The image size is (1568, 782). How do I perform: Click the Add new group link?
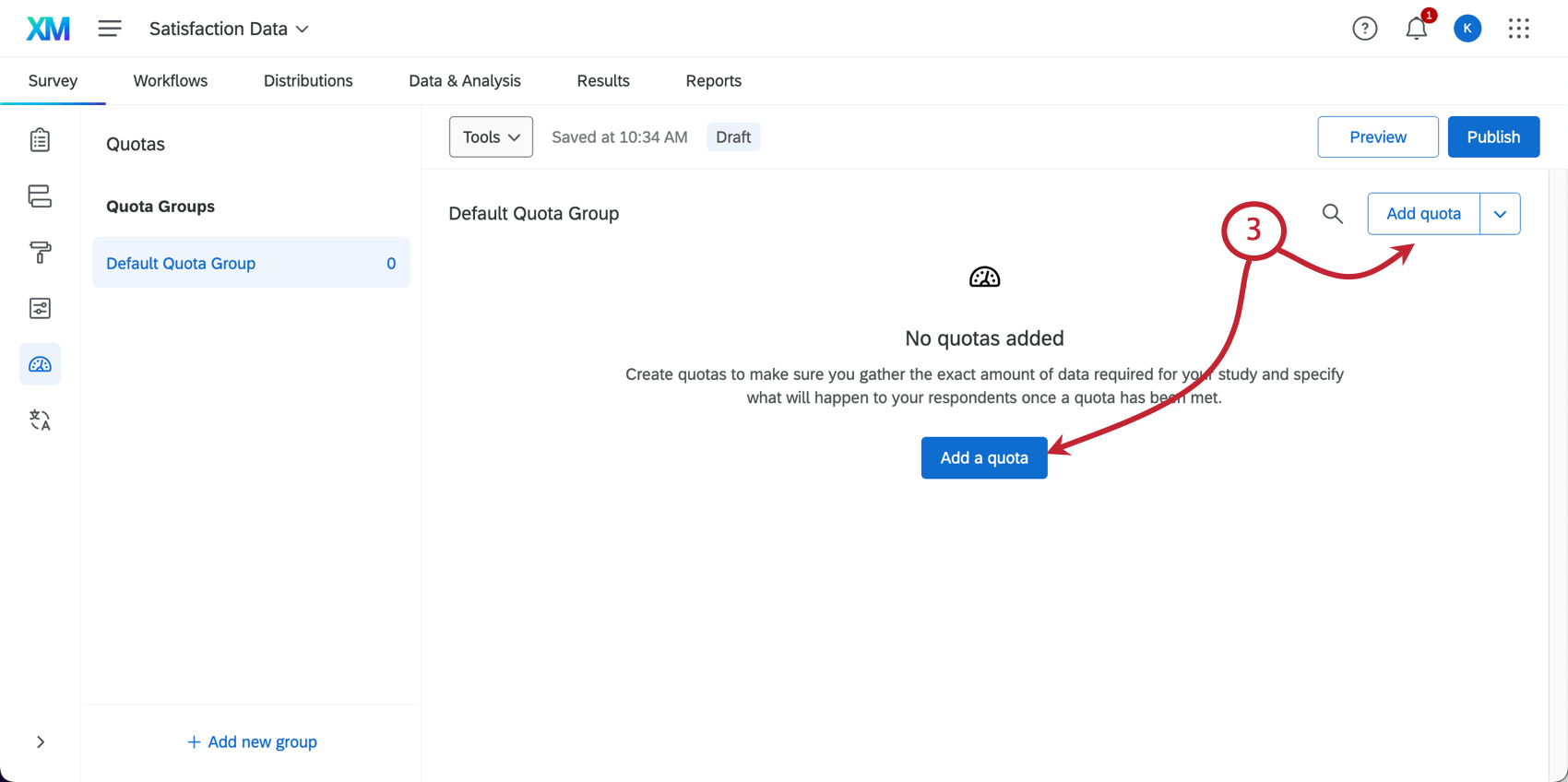(252, 742)
